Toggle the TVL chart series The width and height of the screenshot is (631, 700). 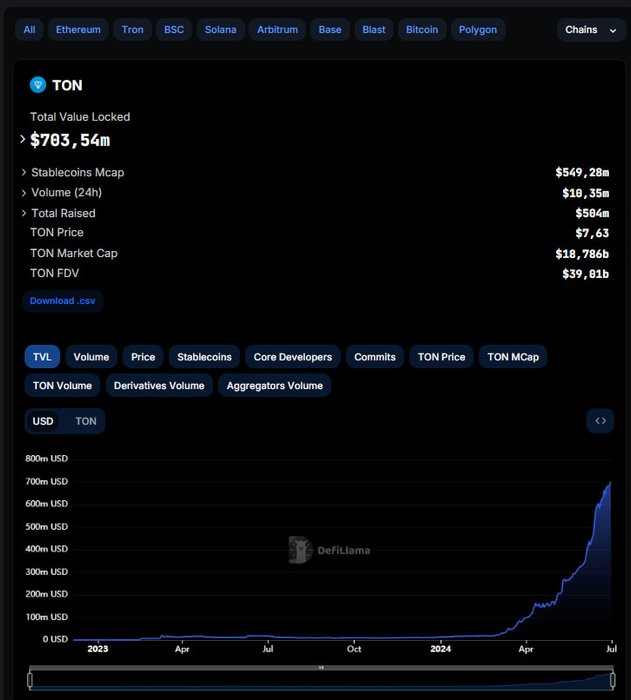(42, 357)
